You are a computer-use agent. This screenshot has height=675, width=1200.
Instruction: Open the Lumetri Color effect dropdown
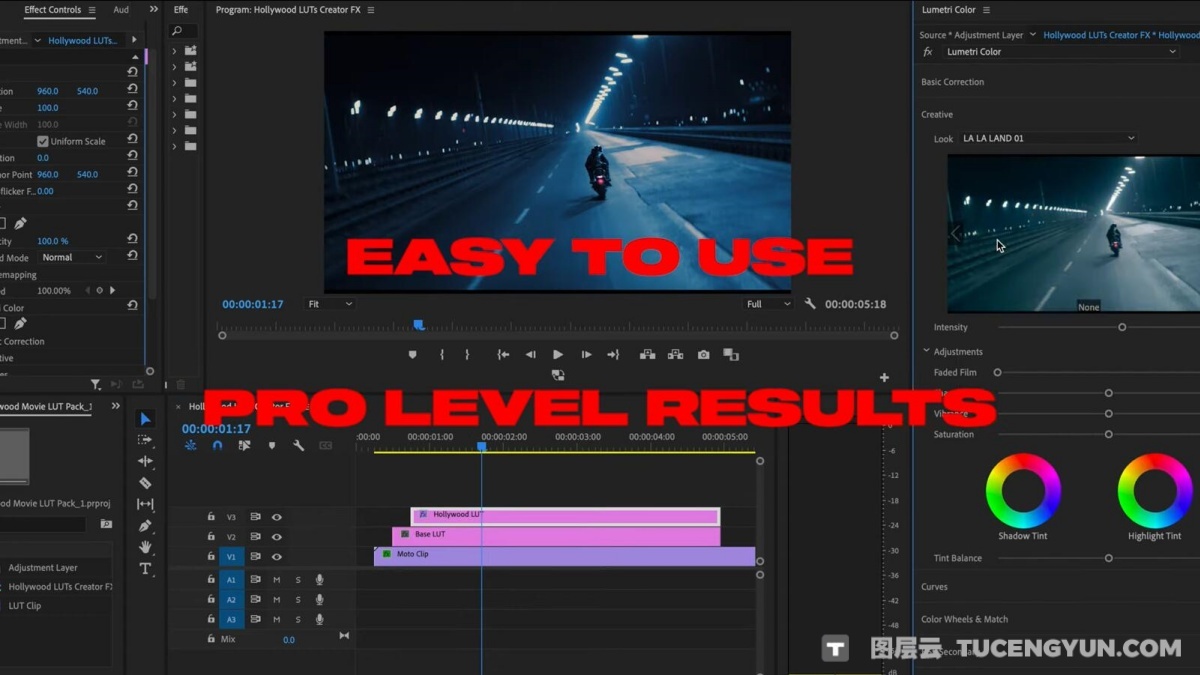[1061, 52]
